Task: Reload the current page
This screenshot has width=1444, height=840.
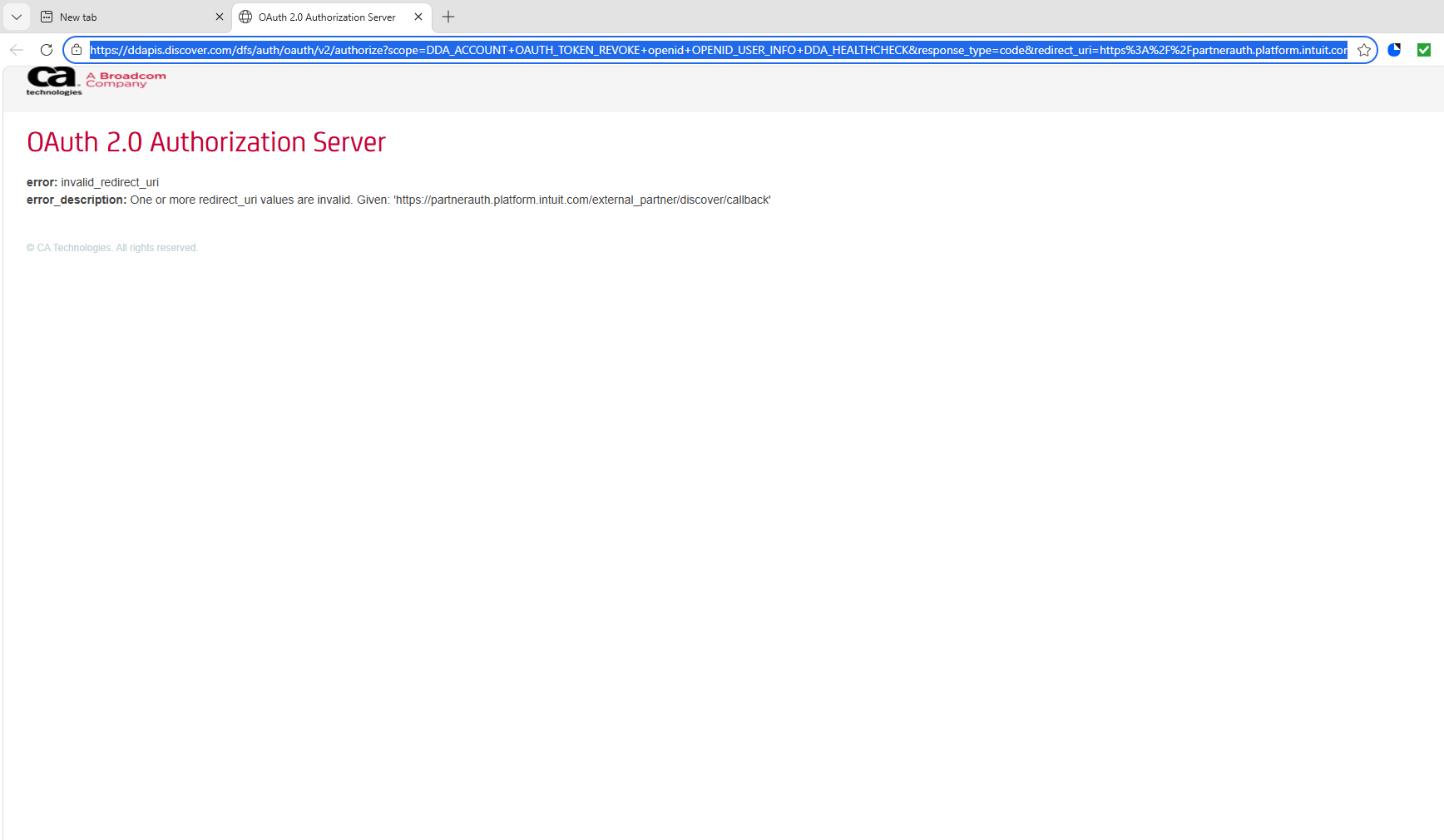Action: click(47, 50)
